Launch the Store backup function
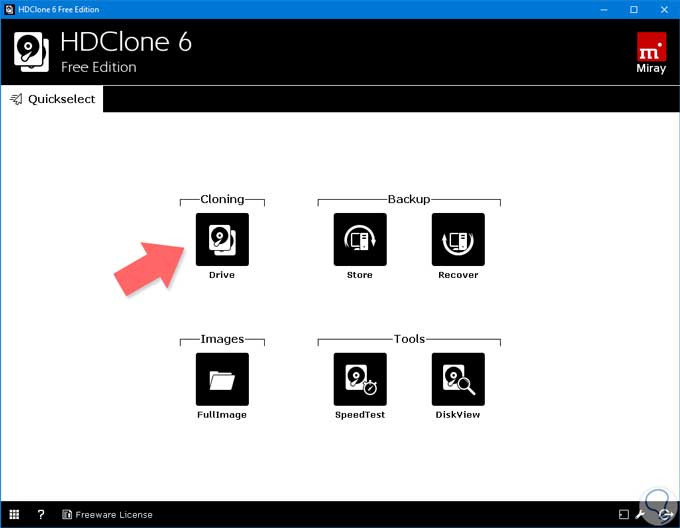Screen dimensions: 680x528 pyautogui.click(x=360, y=239)
